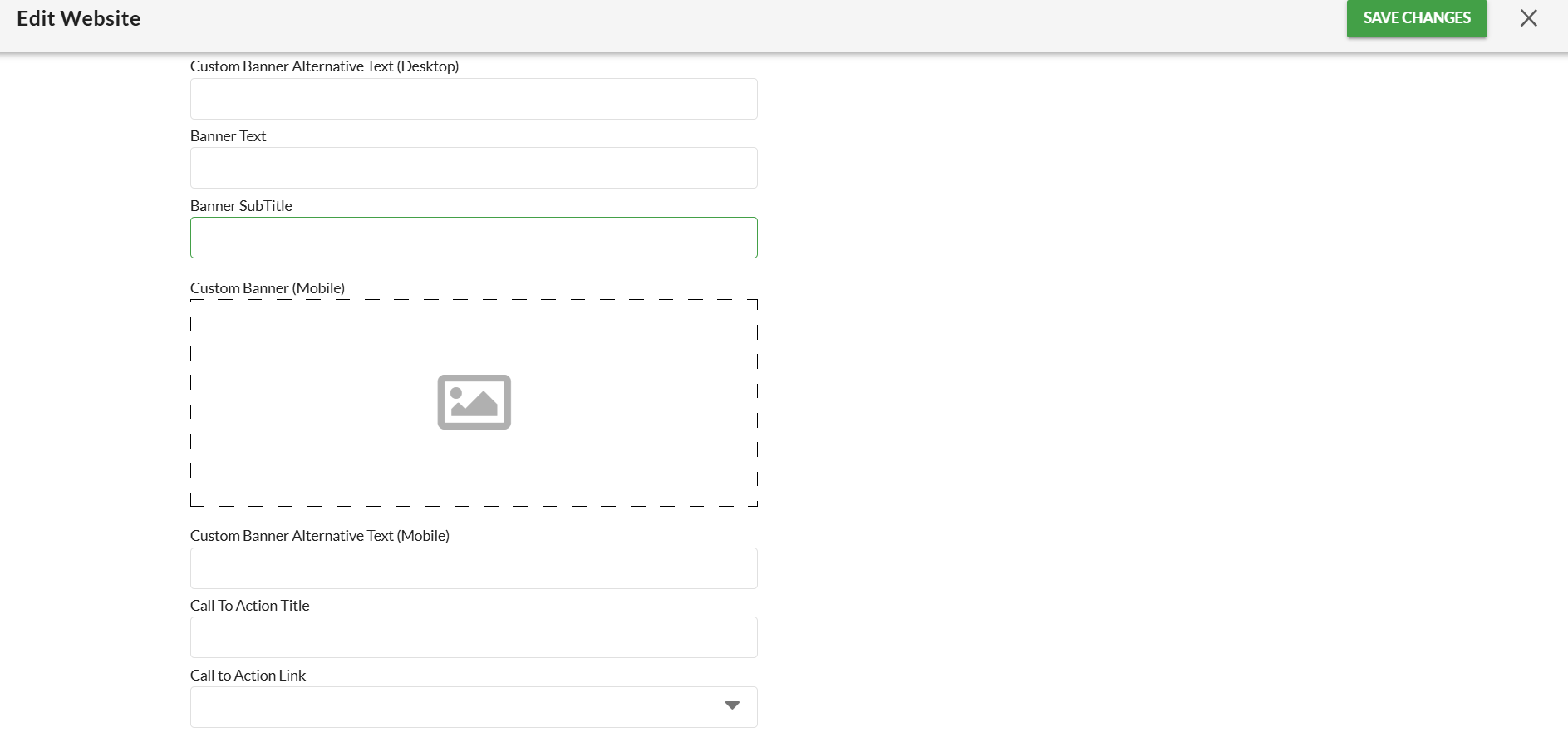
Task: Click the Call to Action Link label
Action: click(x=248, y=676)
